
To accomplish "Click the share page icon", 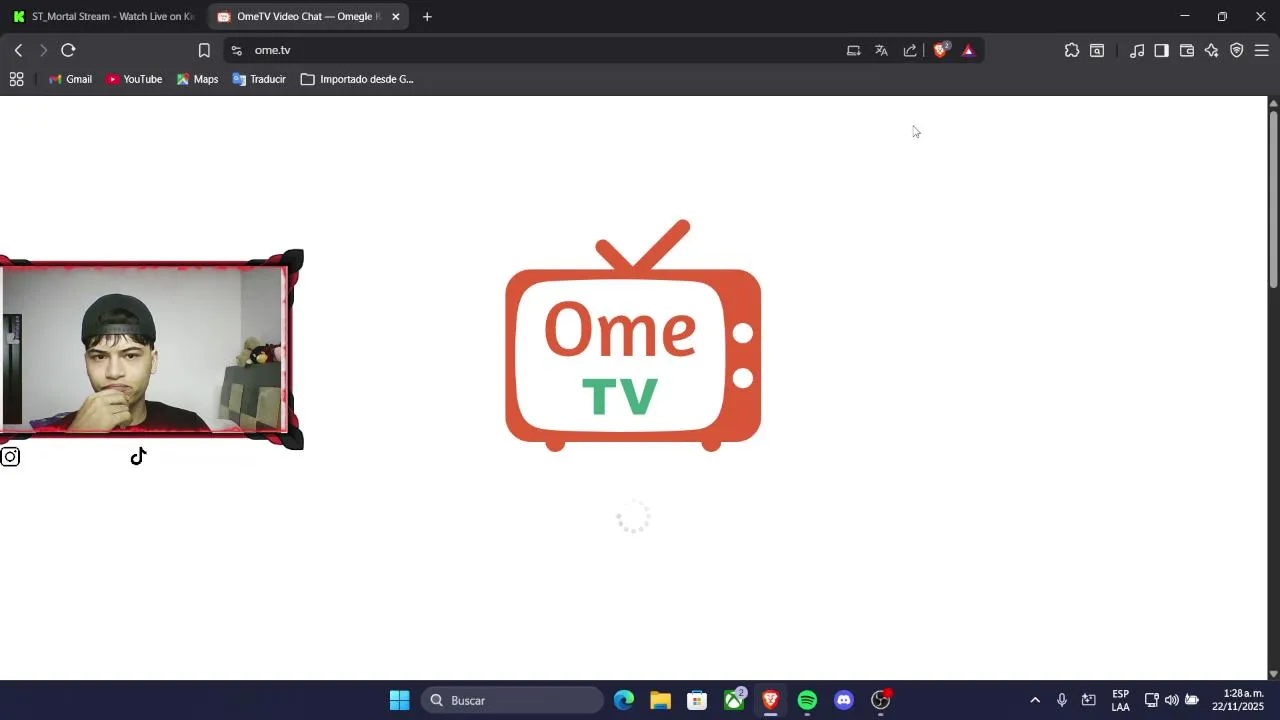I will (910, 50).
